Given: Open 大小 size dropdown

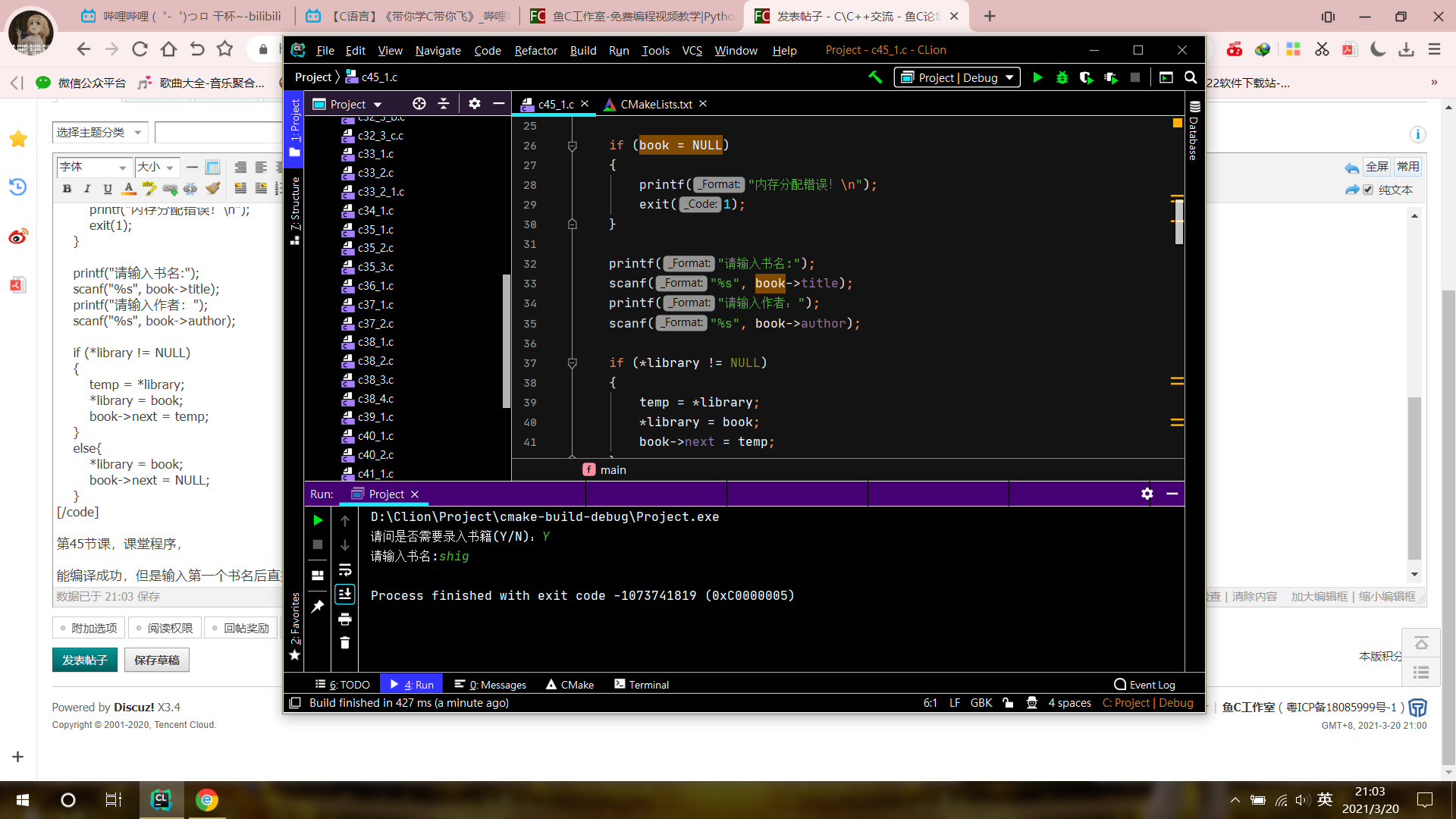Looking at the screenshot, I should 156,167.
